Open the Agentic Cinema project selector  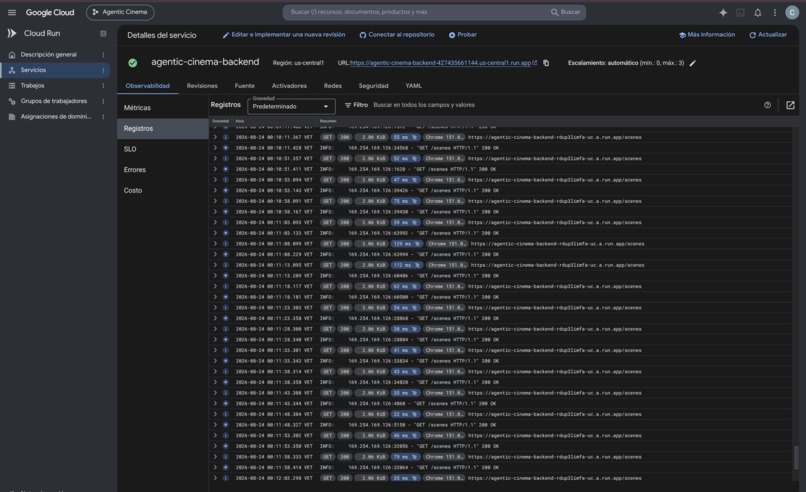[120, 12]
